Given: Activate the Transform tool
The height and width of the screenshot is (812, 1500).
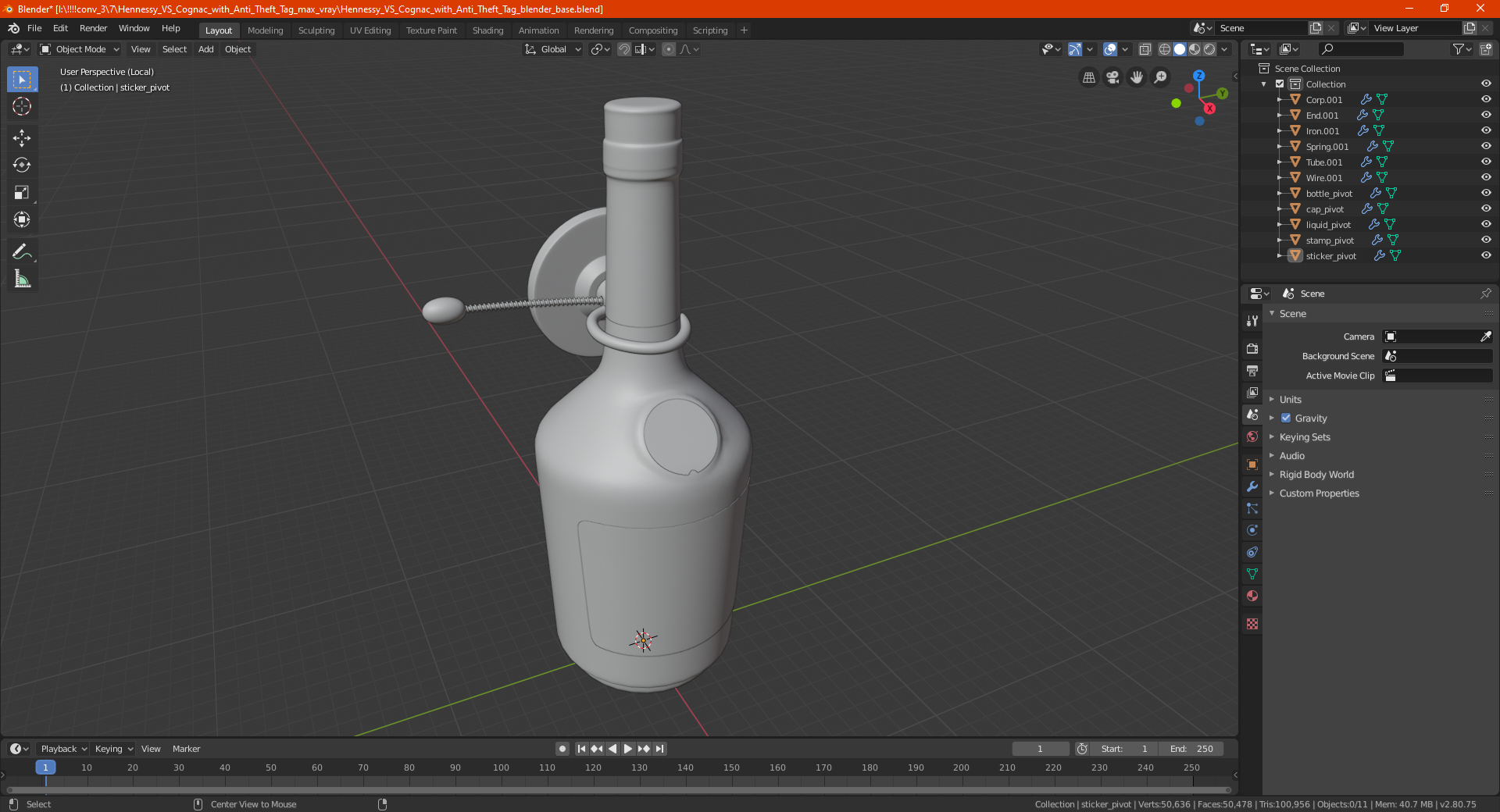Looking at the screenshot, I should 22,219.
